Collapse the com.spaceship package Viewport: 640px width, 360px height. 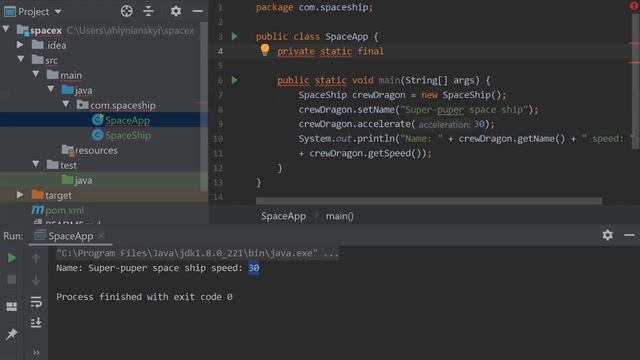point(66,104)
